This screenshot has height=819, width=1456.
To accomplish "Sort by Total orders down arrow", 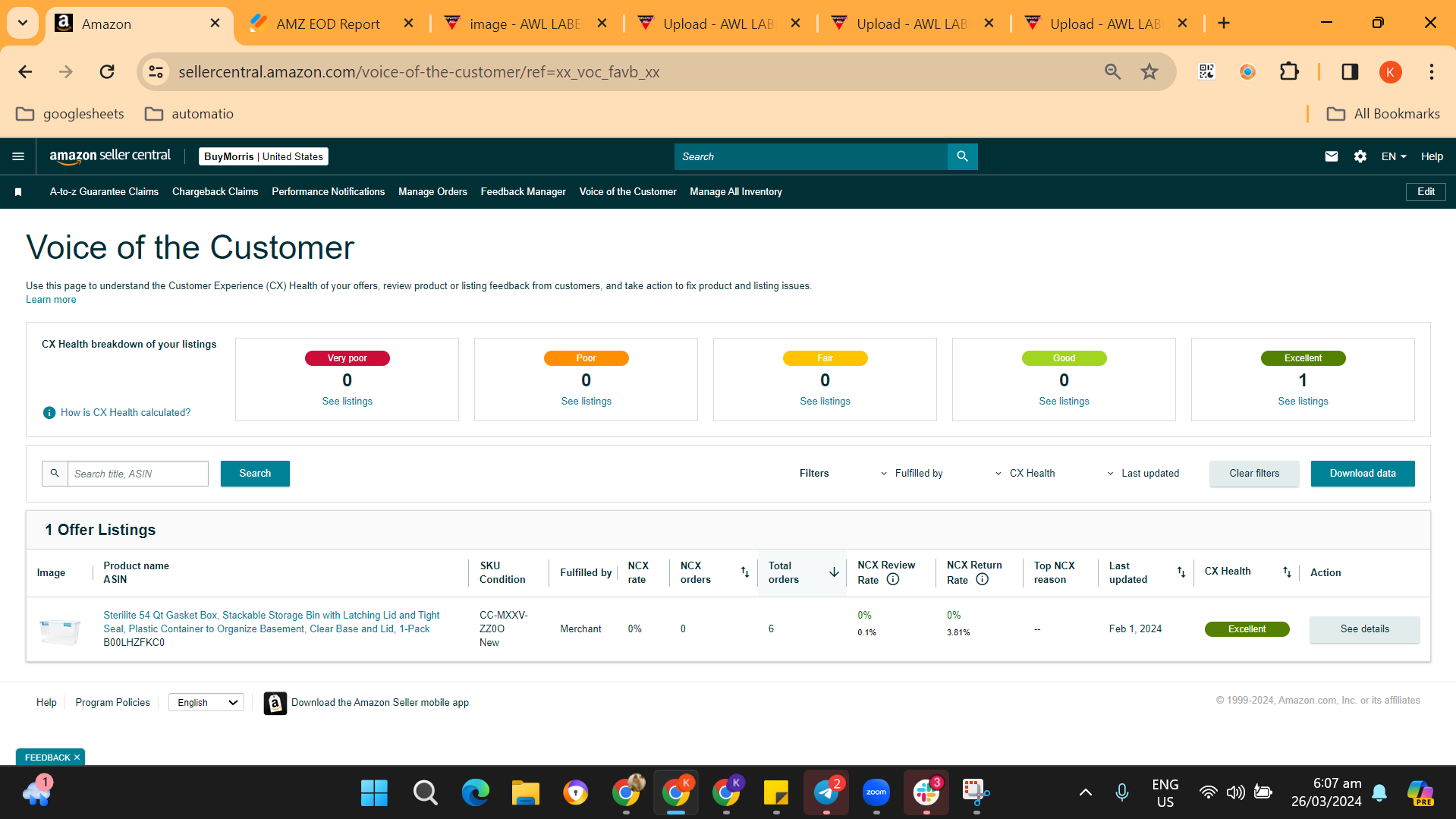I will tap(834, 572).
